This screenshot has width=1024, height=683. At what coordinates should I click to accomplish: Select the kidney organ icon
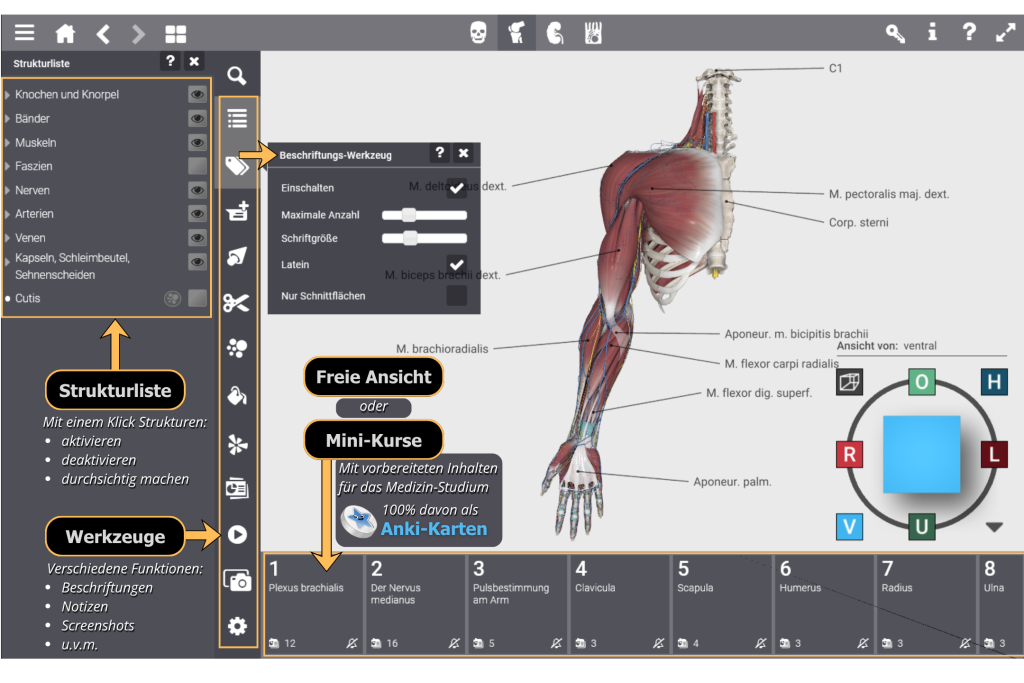click(554, 32)
